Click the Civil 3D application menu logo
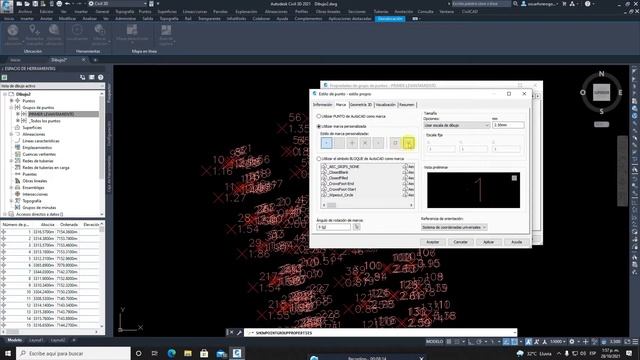Viewport: 640px width, 360px height. click(7, 6)
